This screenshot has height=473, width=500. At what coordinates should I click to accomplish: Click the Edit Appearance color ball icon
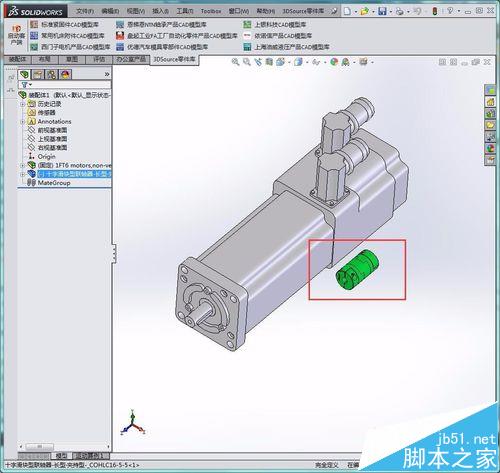(334, 62)
